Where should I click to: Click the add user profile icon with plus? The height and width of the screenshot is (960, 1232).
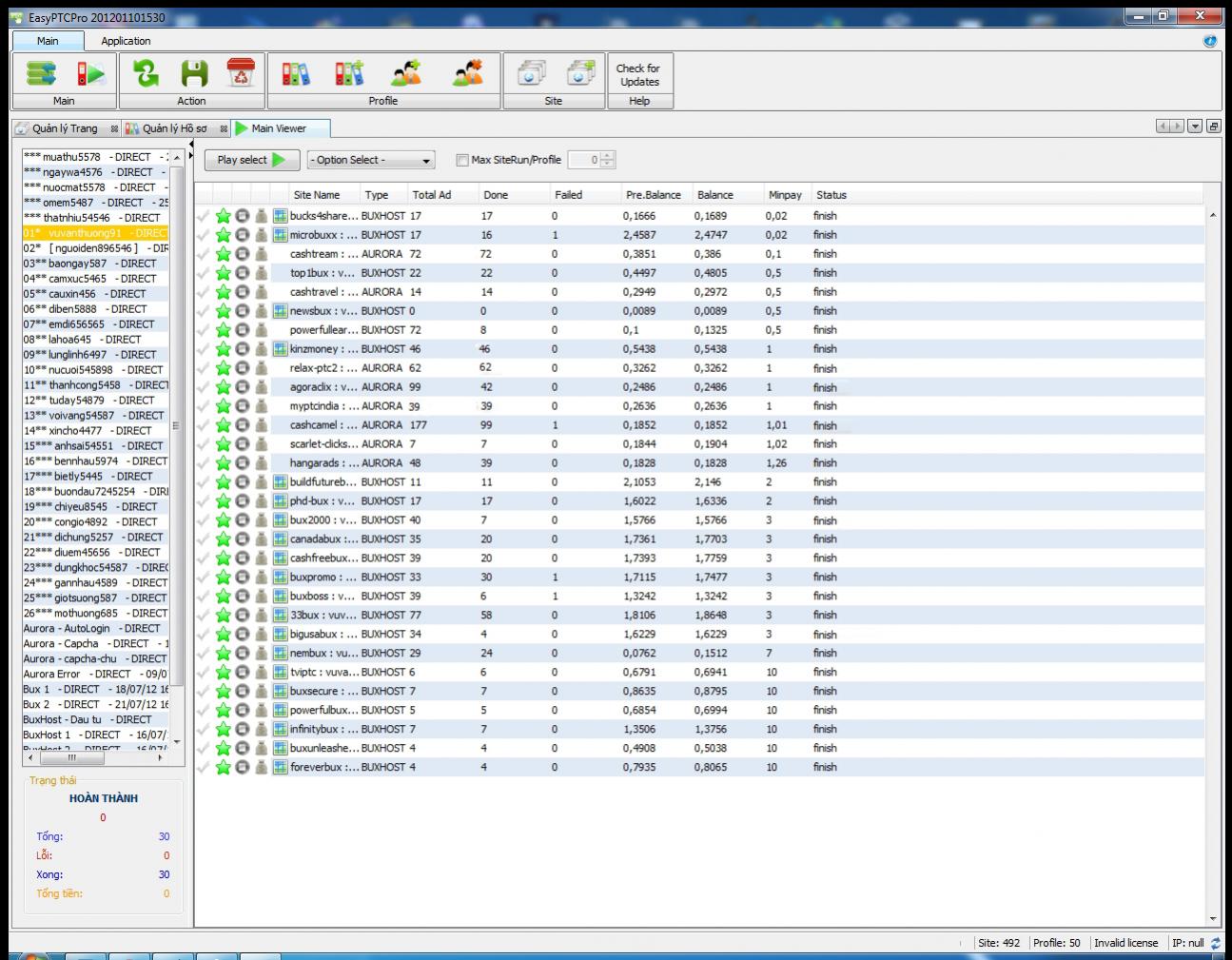[x=406, y=74]
